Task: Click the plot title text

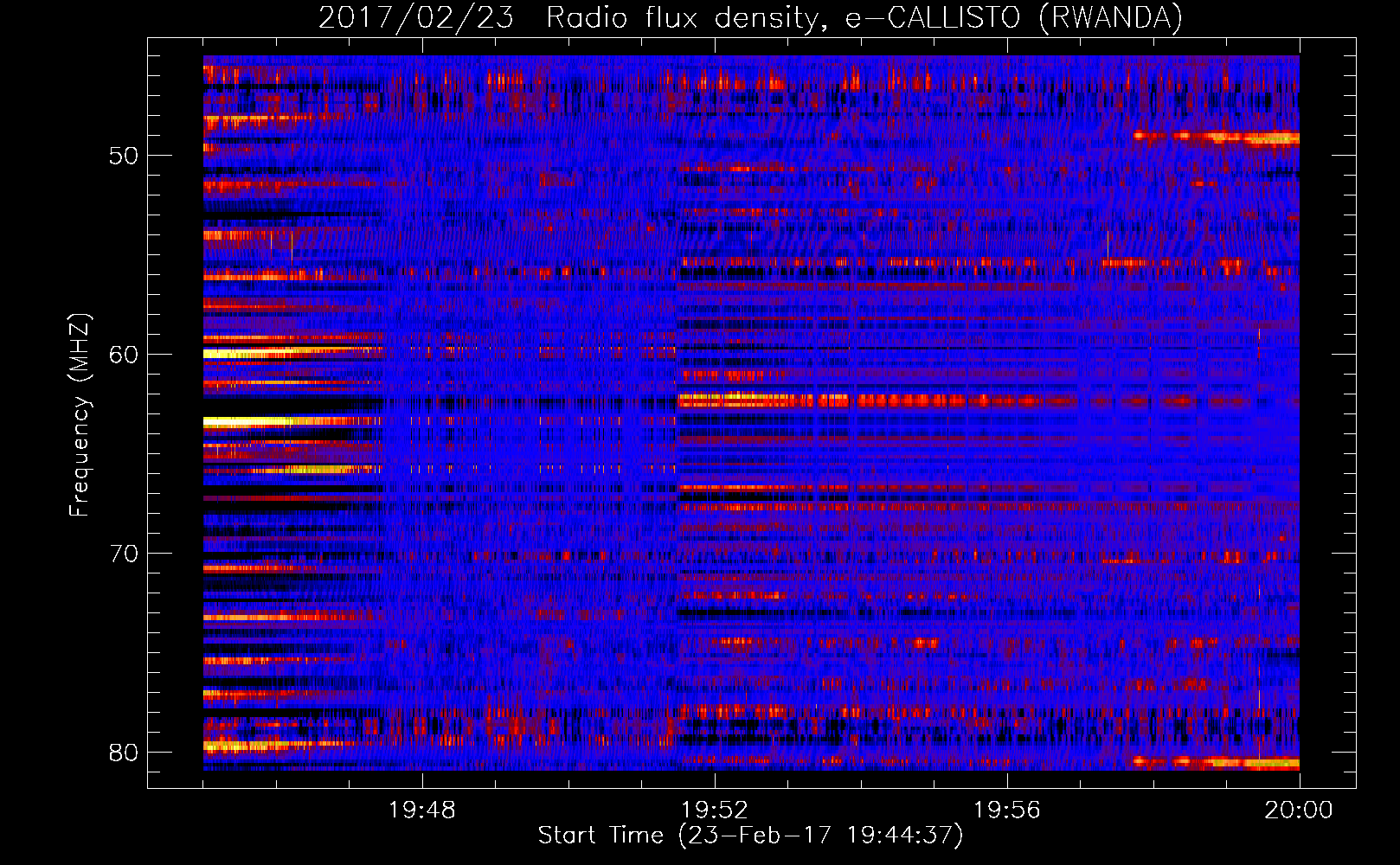Action: 750,17
